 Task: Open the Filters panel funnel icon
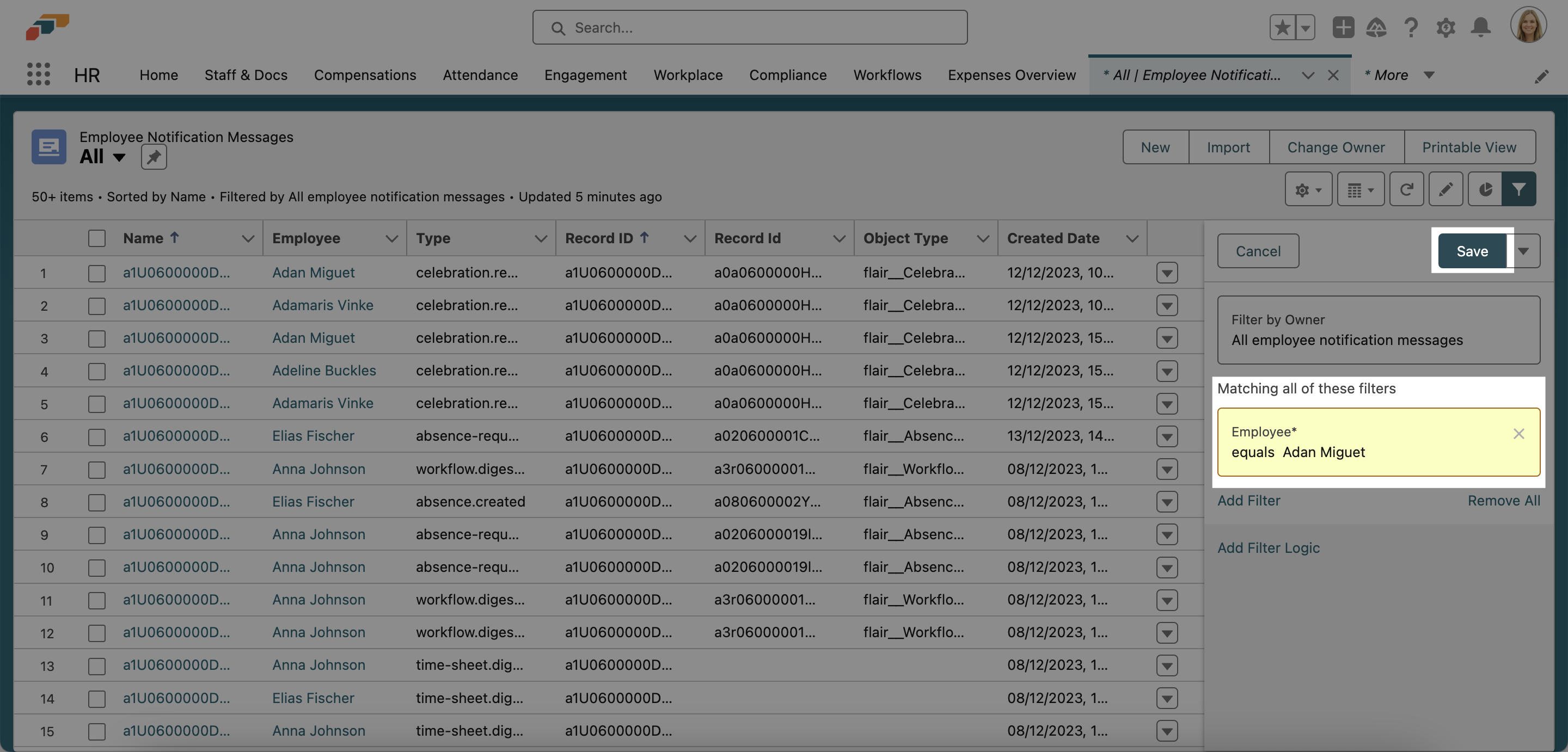point(1520,189)
